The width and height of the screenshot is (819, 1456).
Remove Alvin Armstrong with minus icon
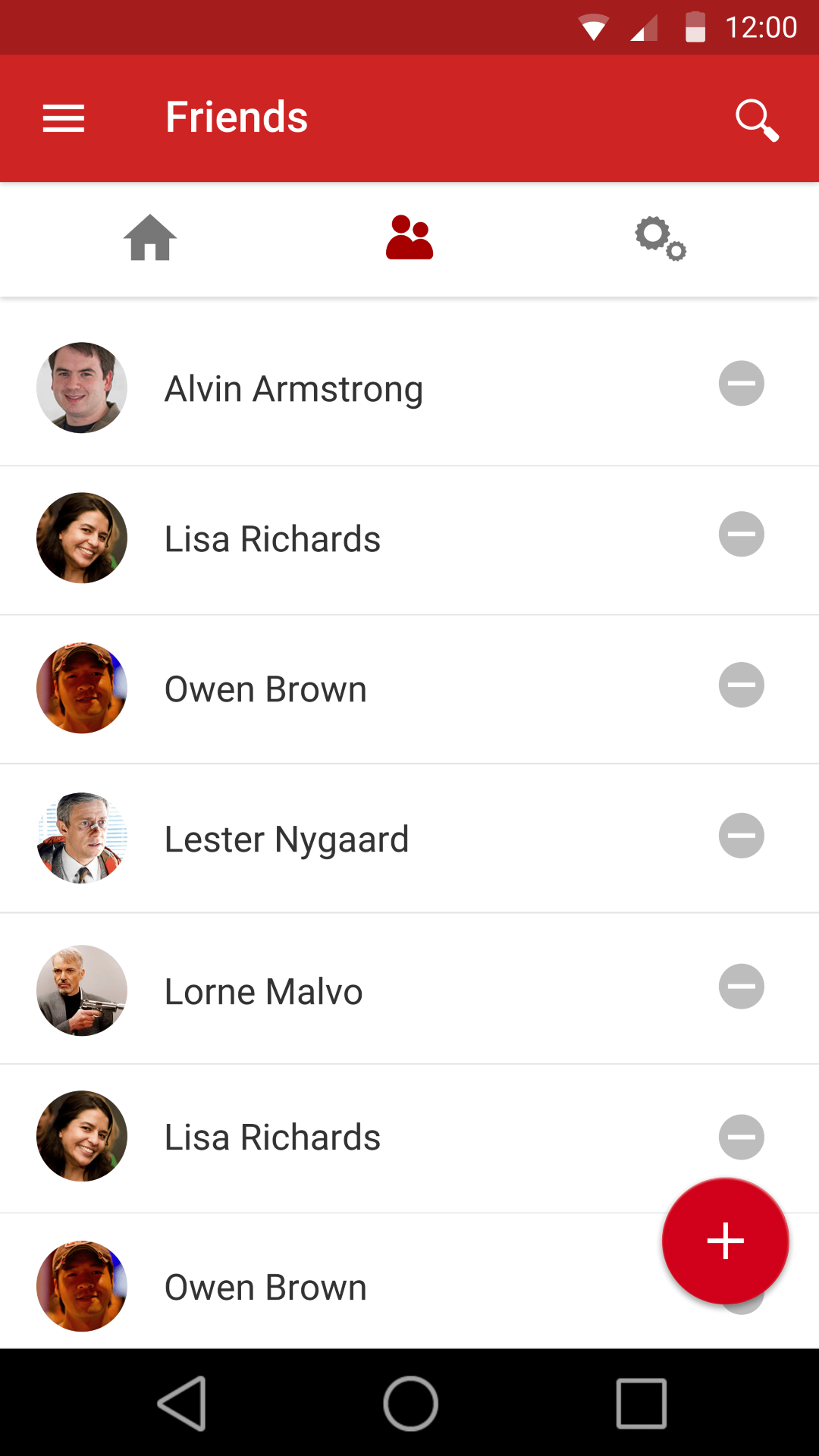click(741, 383)
